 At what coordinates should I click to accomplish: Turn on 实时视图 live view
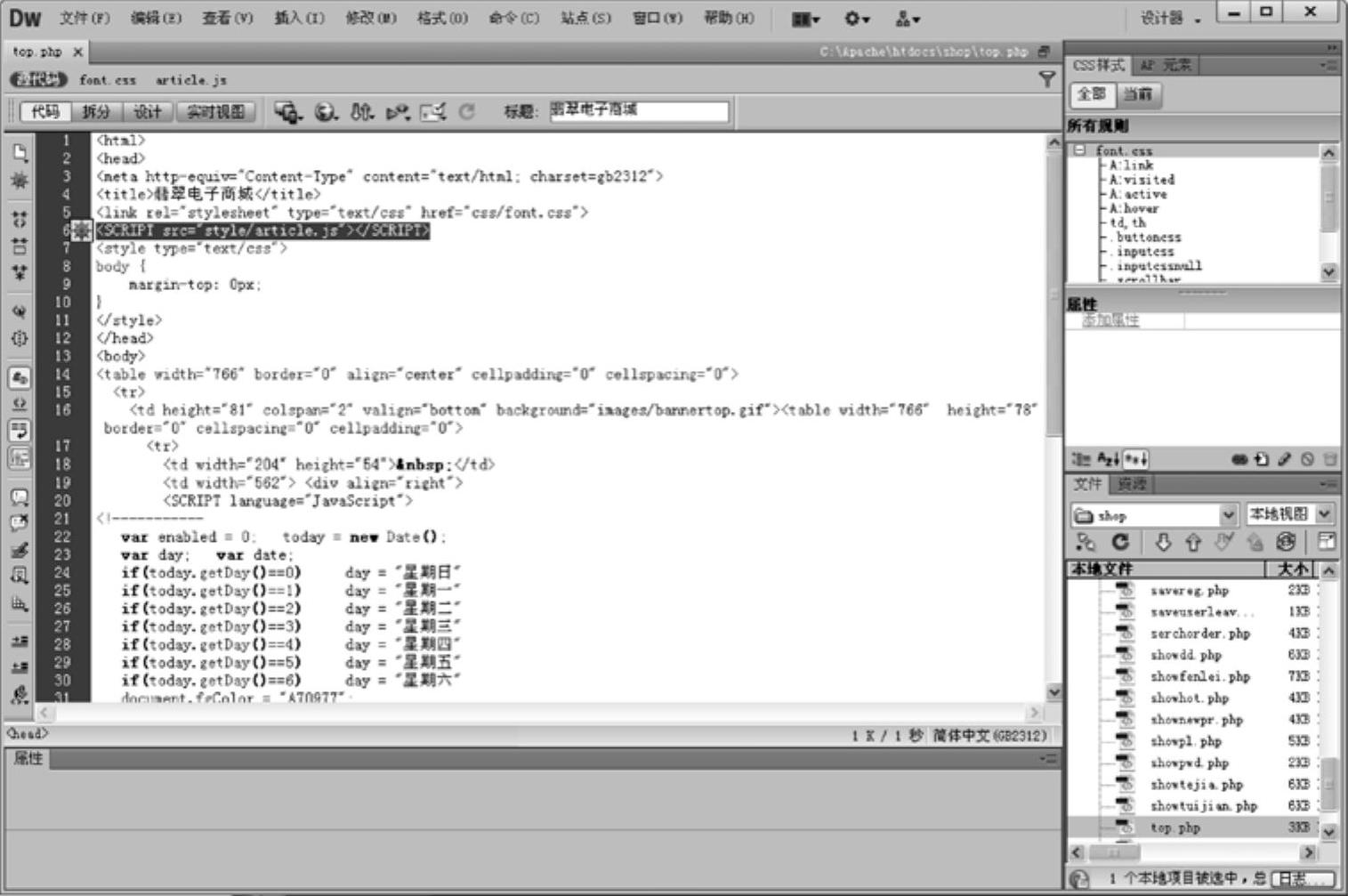215,112
